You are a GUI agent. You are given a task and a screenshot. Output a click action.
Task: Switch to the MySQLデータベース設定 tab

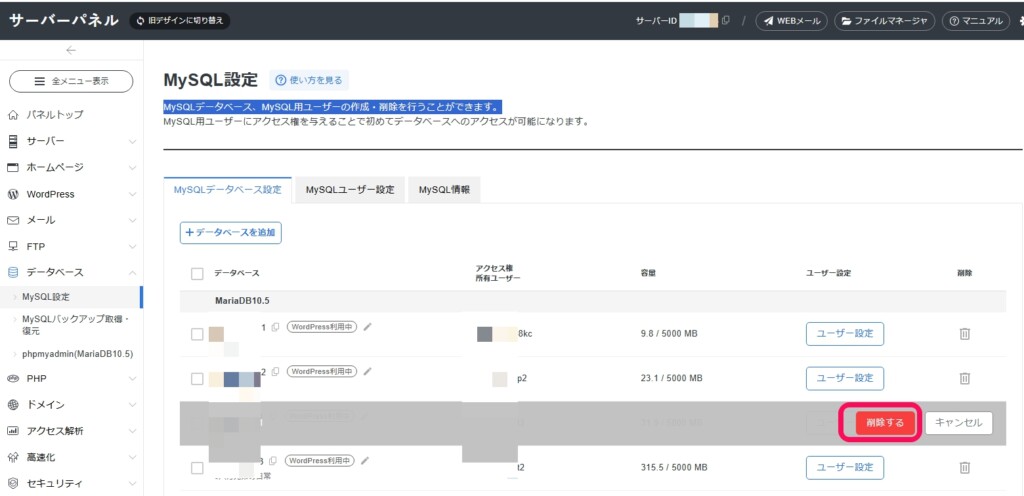pyautogui.click(x=227, y=190)
